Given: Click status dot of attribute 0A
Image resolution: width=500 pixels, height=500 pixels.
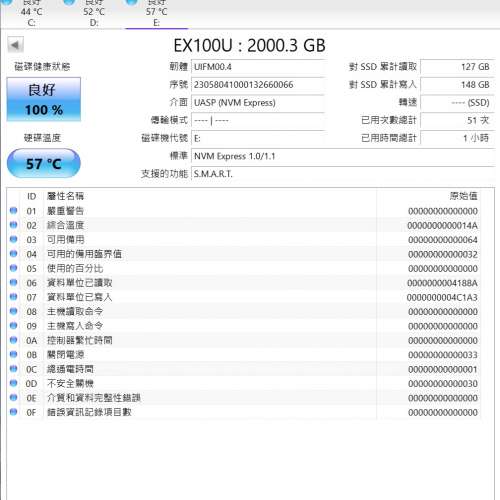Looking at the screenshot, I should click(14, 340).
